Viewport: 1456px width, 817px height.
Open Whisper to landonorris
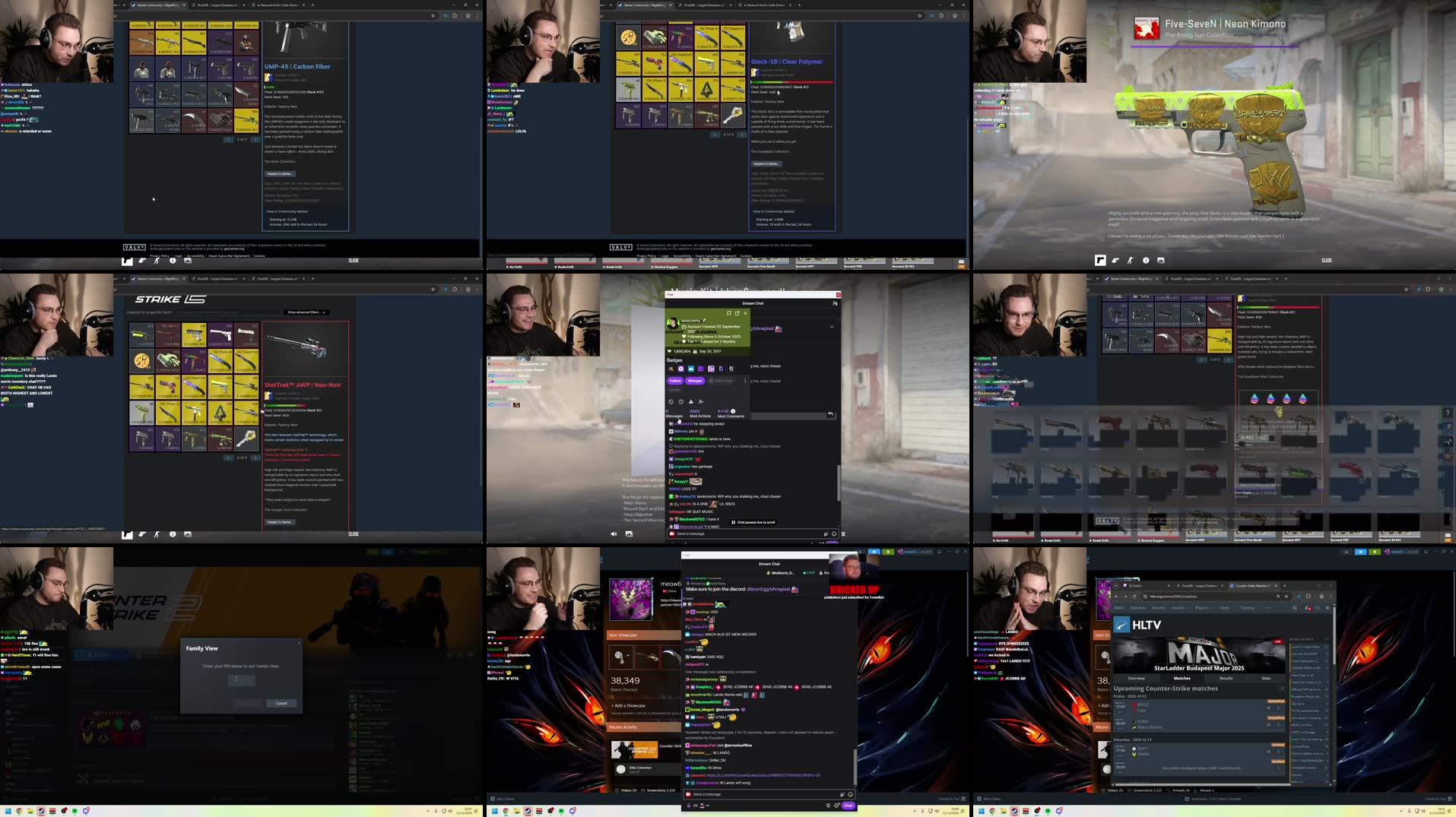(695, 381)
